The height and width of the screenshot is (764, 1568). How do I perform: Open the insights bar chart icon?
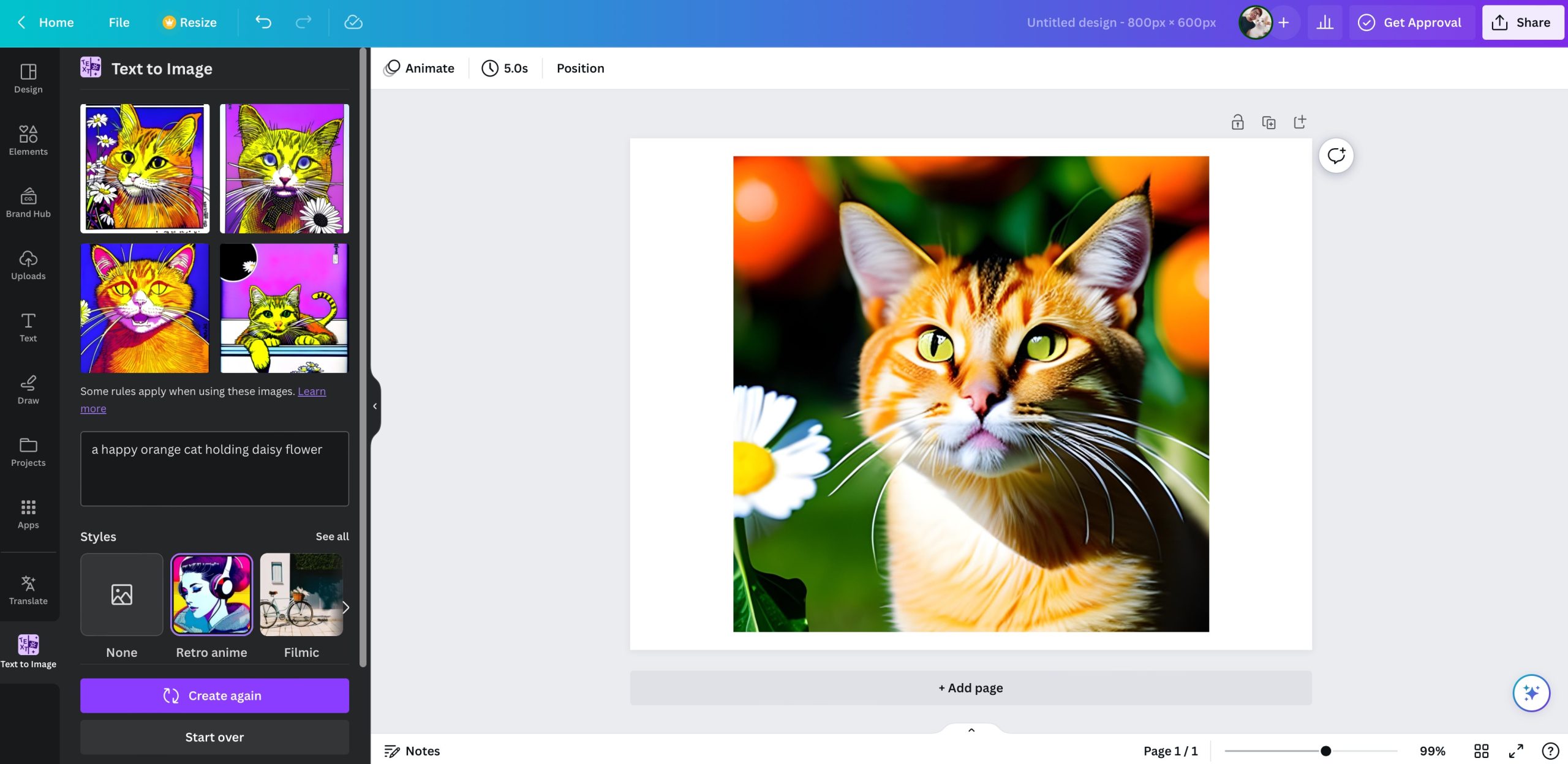tap(1324, 23)
